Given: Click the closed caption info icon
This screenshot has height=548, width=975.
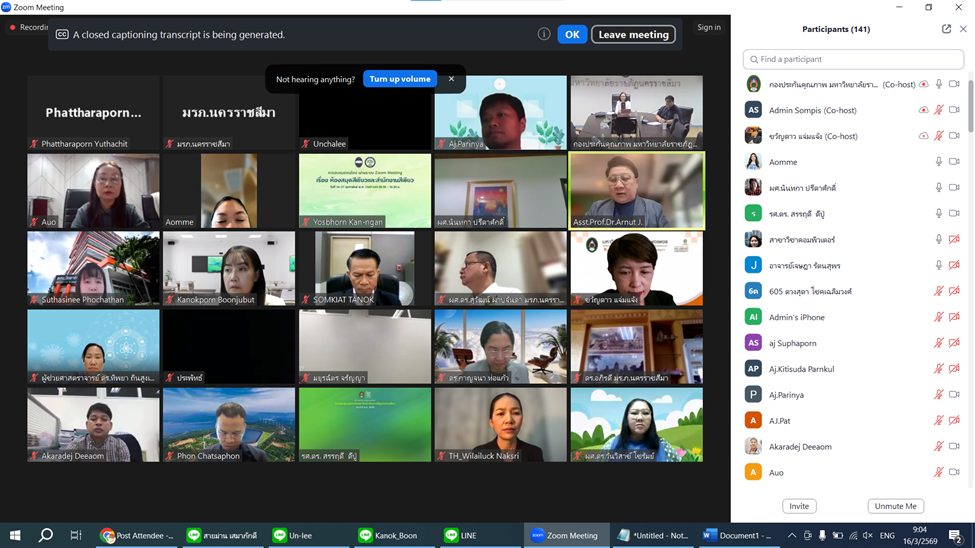Looking at the screenshot, I should (x=544, y=34).
